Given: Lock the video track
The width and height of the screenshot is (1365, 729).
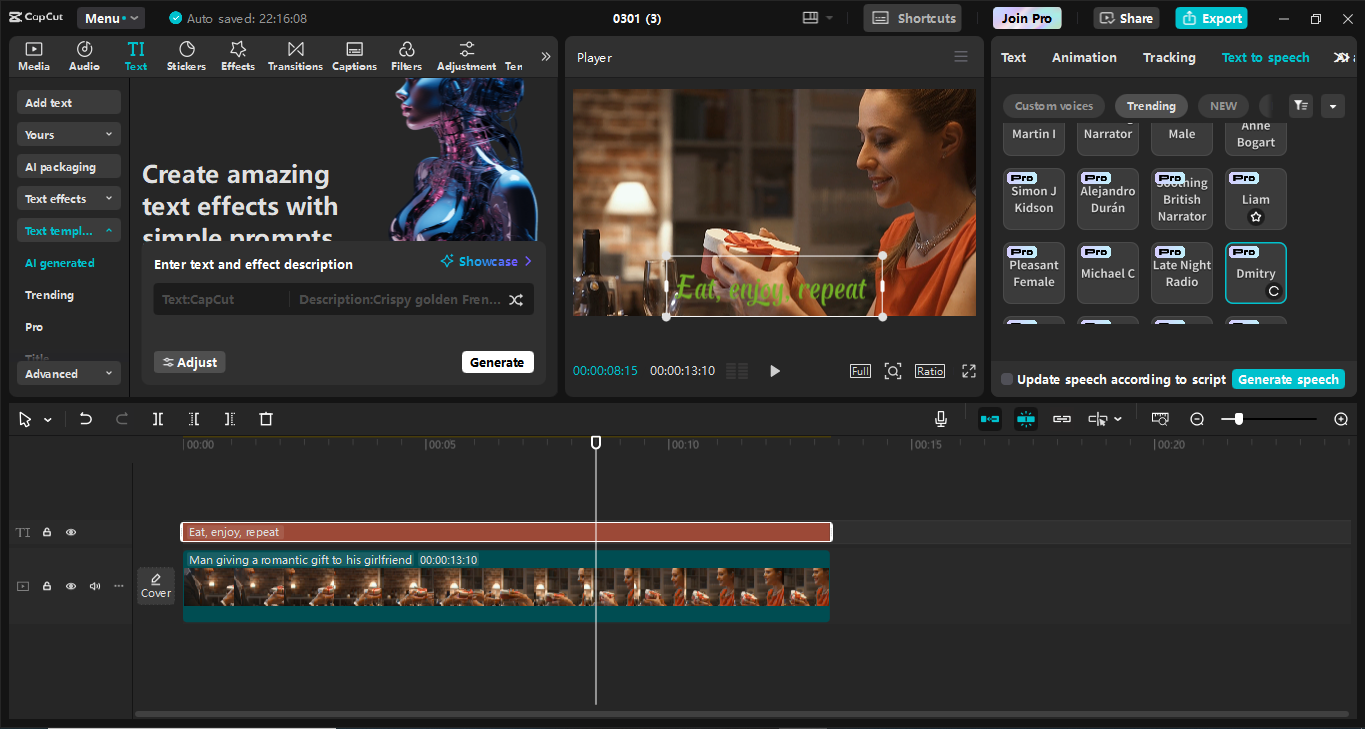Looking at the screenshot, I should [47, 586].
